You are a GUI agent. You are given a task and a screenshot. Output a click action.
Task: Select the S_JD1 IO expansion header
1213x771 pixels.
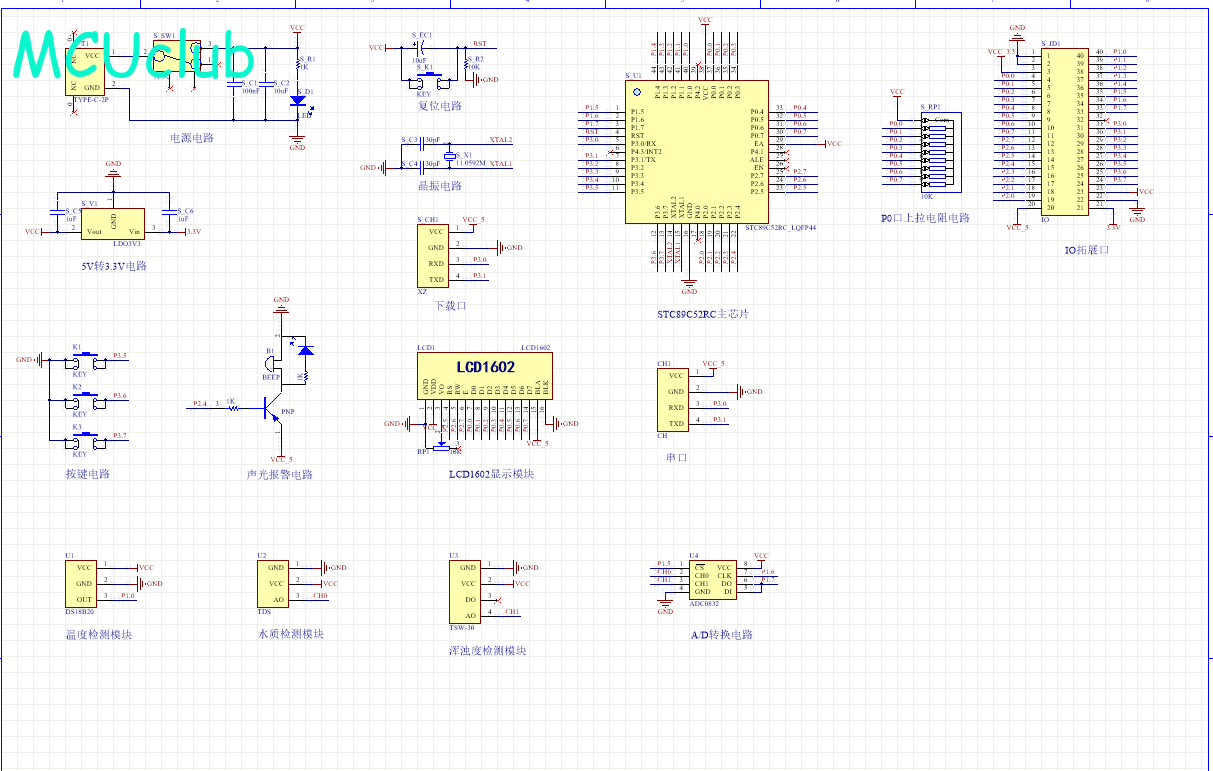(x=1066, y=130)
